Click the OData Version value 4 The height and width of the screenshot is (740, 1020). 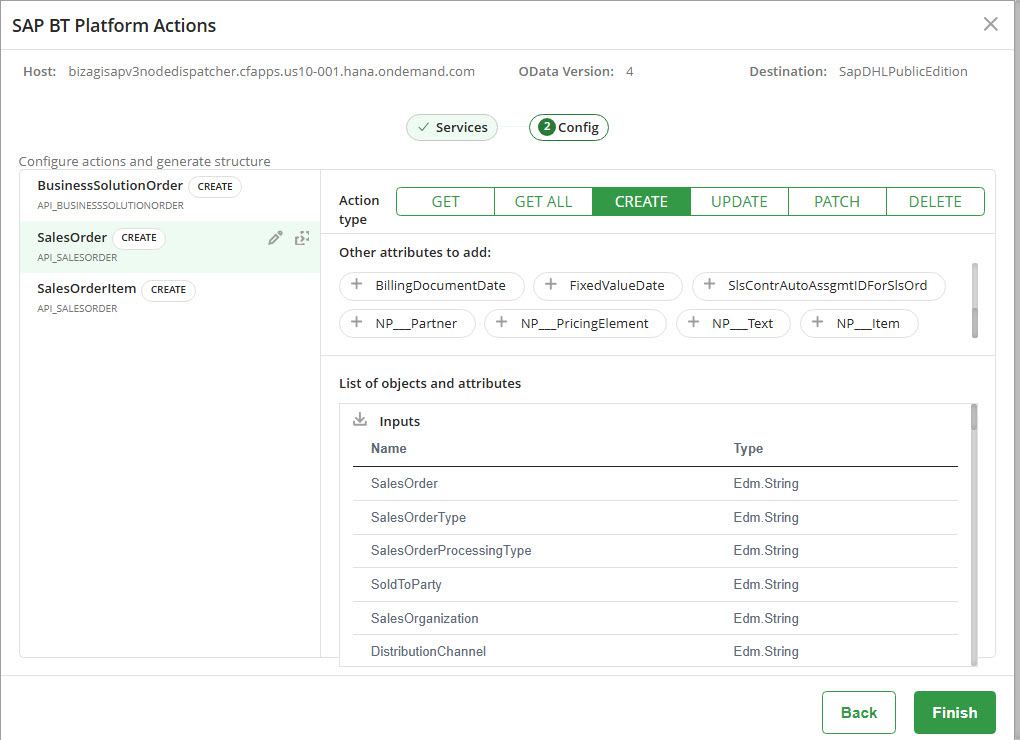tap(630, 72)
